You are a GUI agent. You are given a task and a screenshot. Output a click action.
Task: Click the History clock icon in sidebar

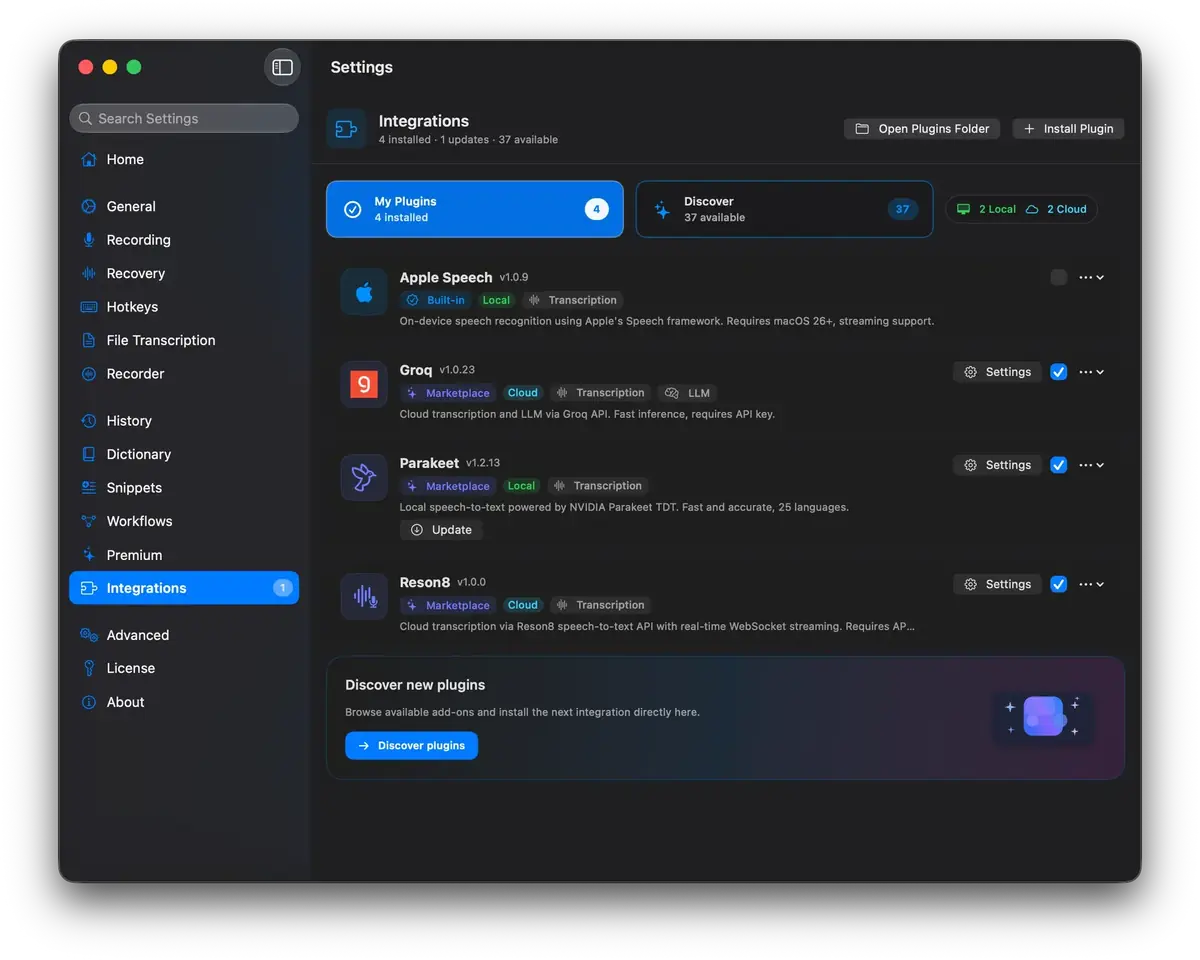coord(89,421)
